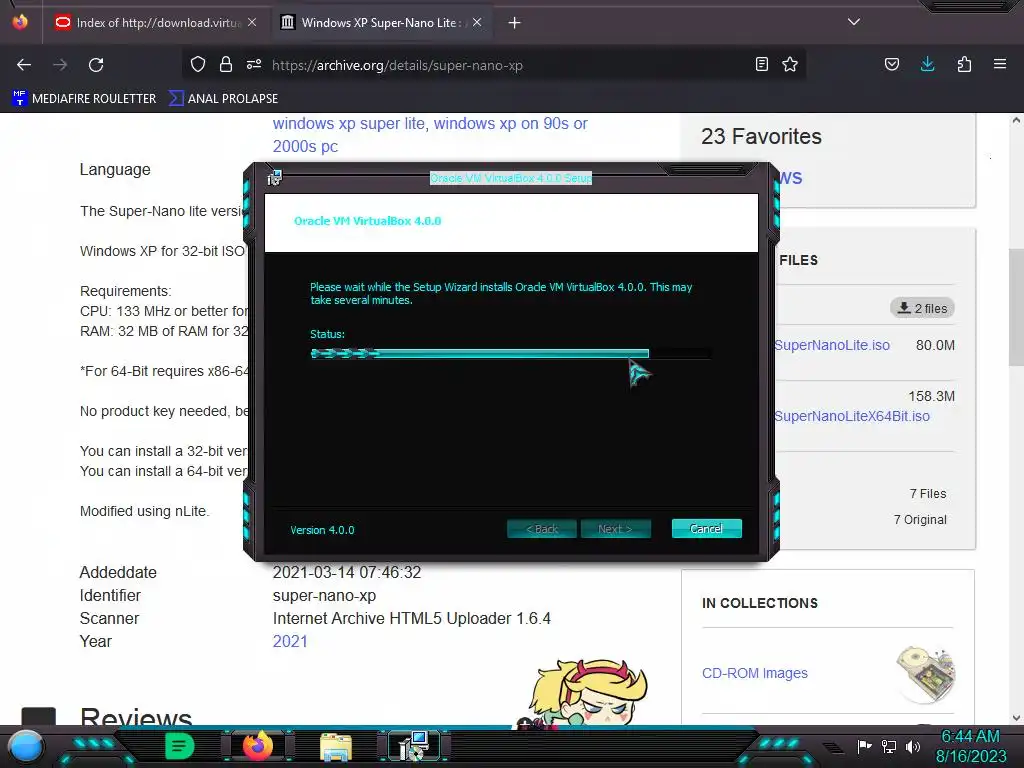Open the Firefox hamburger menu

tap(1000, 64)
